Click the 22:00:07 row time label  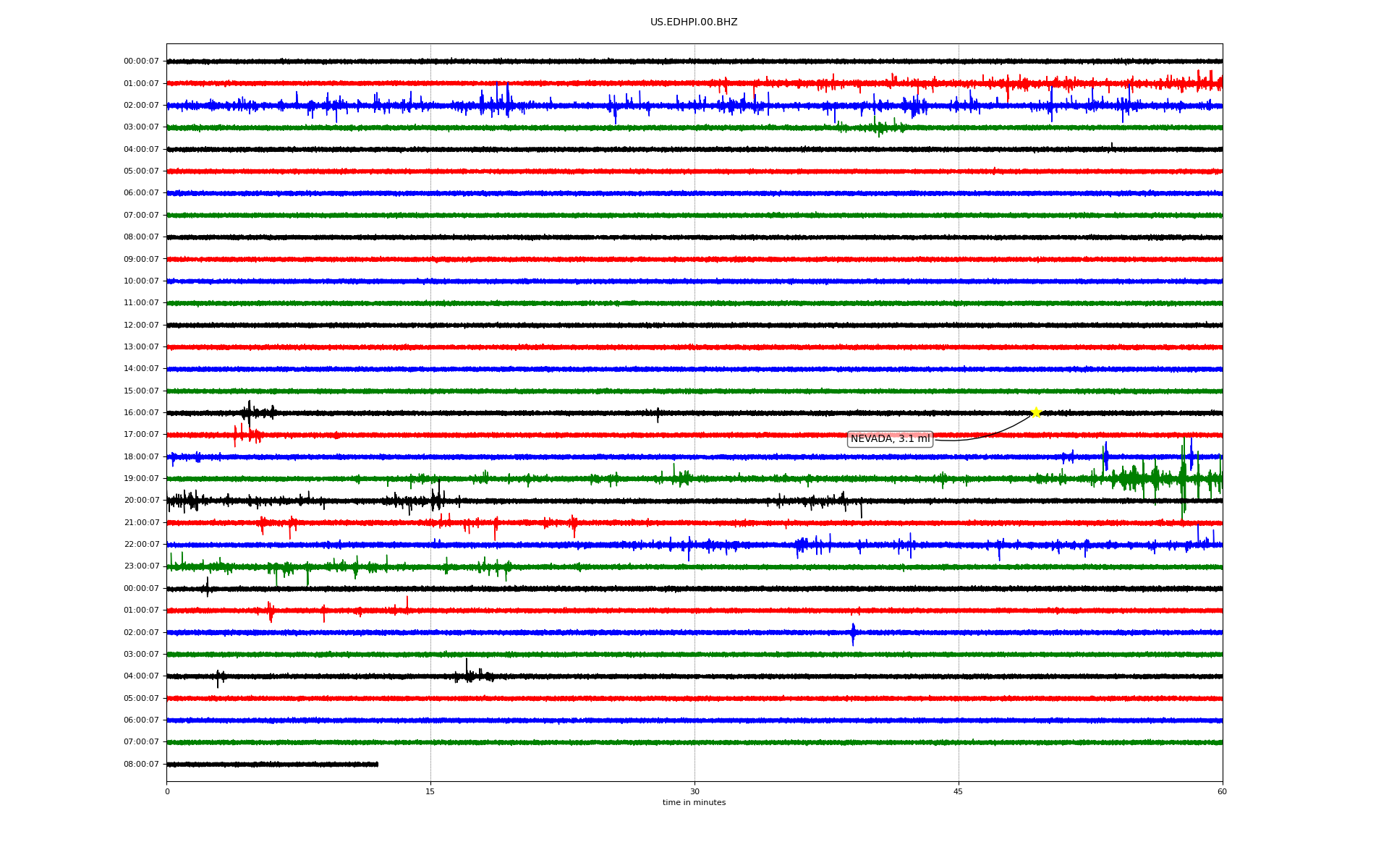point(141,545)
